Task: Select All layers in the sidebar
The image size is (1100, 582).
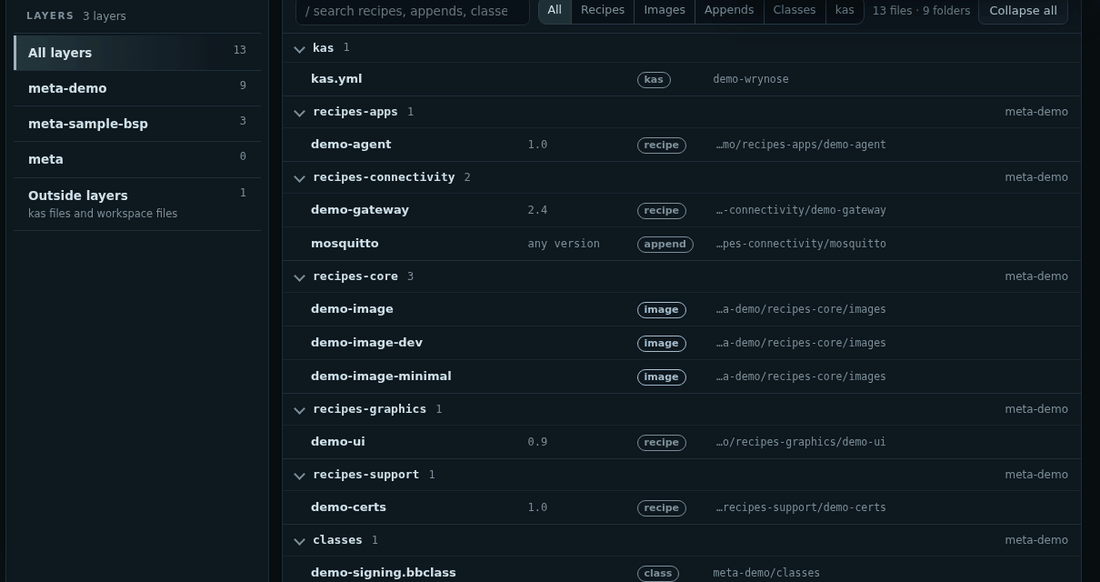Action: (138, 53)
